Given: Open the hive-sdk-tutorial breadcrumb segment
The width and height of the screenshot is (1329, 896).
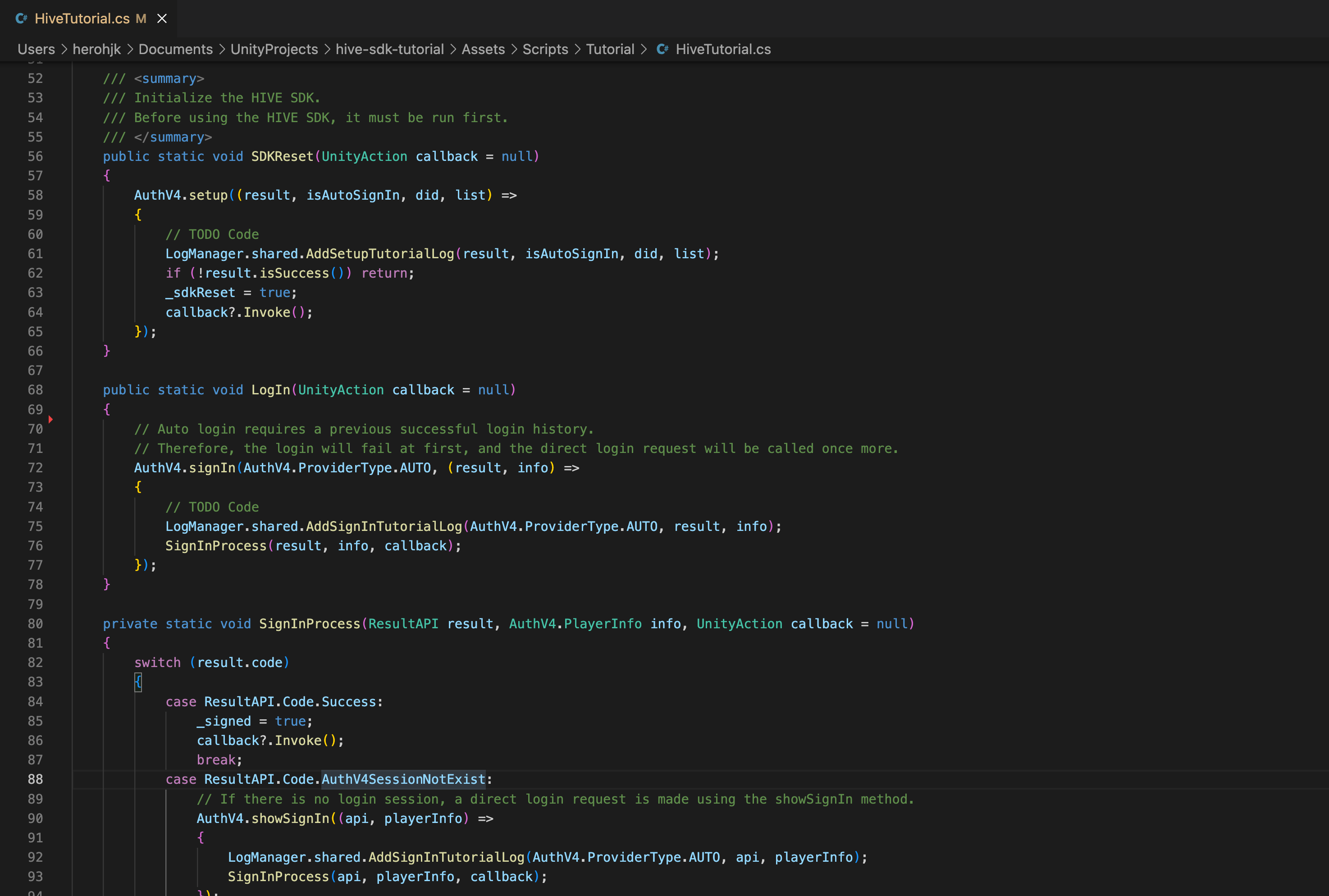Looking at the screenshot, I should click(390, 49).
